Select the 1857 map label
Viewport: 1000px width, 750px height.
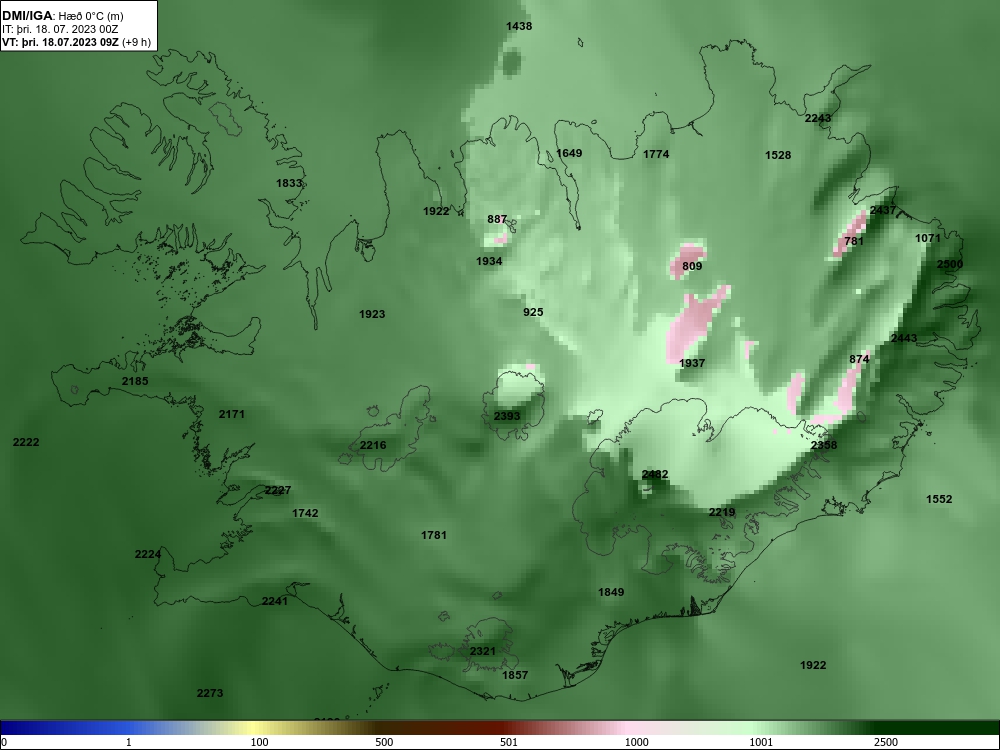515,675
